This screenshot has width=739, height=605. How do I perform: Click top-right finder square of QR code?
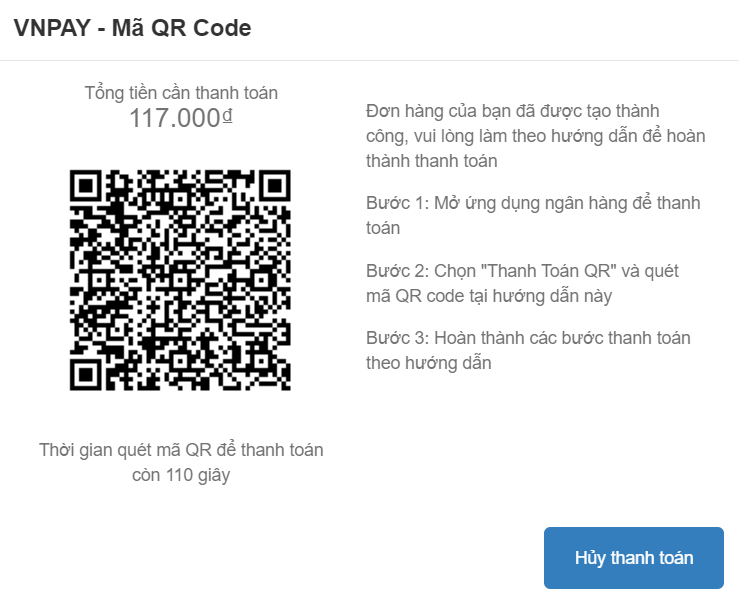pyautogui.click(x=275, y=186)
